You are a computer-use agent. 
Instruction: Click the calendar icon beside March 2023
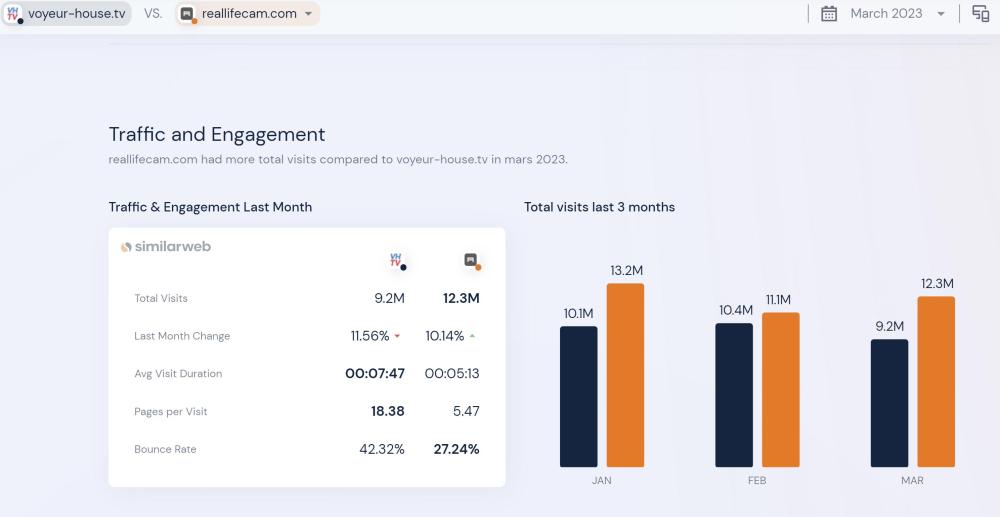tap(829, 14)
